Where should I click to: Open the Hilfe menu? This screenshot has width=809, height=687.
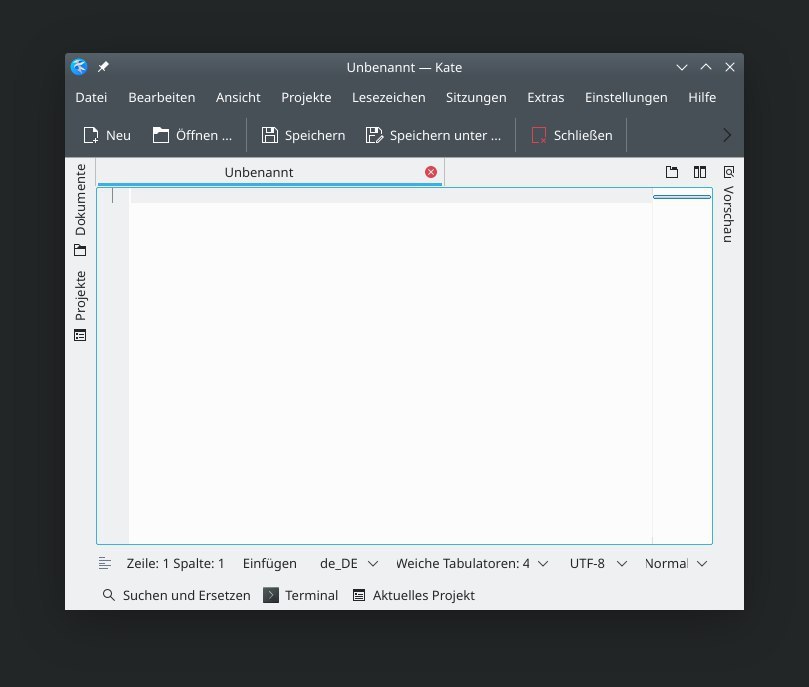pyautogui.click(x=702, y=97)
